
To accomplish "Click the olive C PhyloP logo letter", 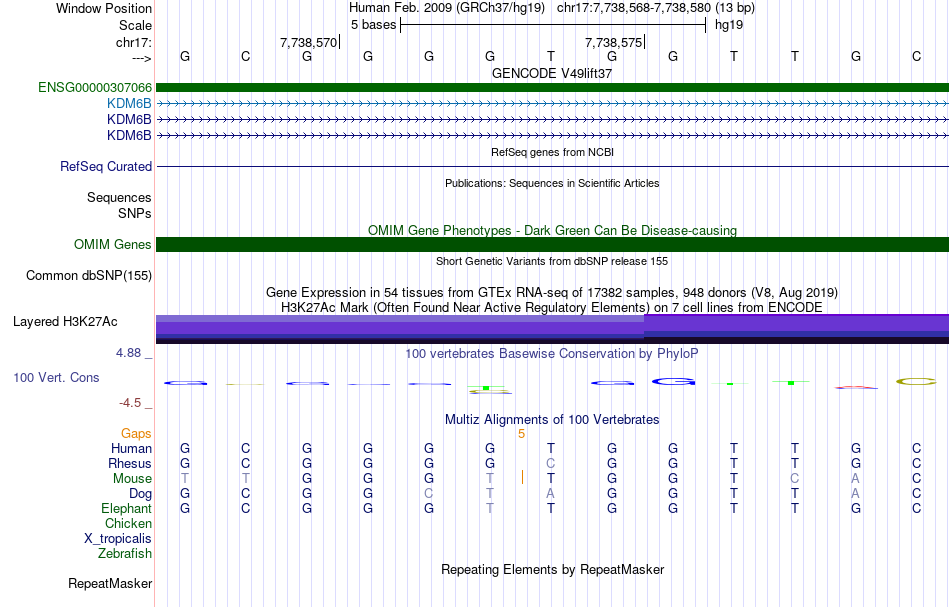I will pos(916,382).
